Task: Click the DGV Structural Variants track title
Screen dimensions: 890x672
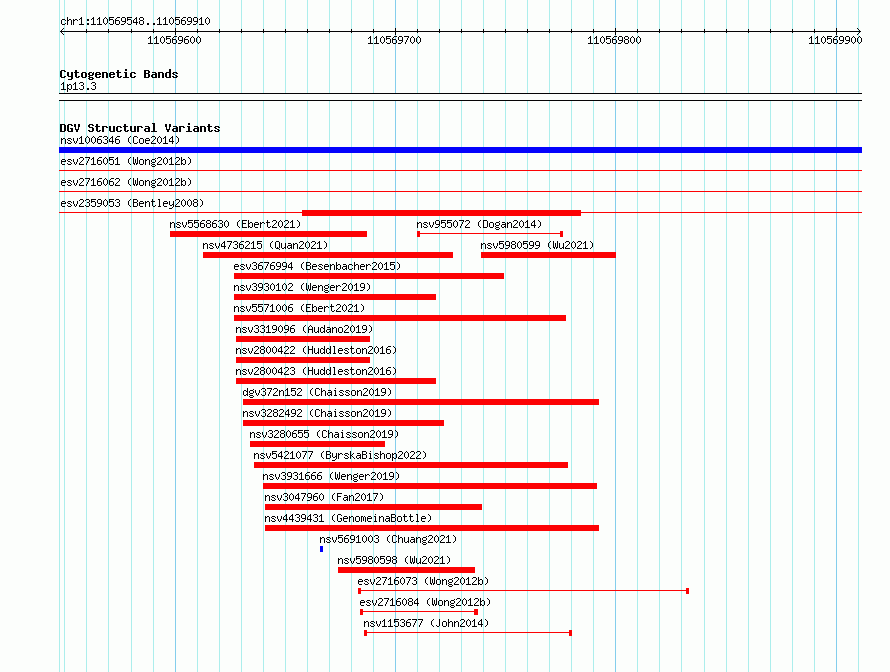Action: [140, 128]
